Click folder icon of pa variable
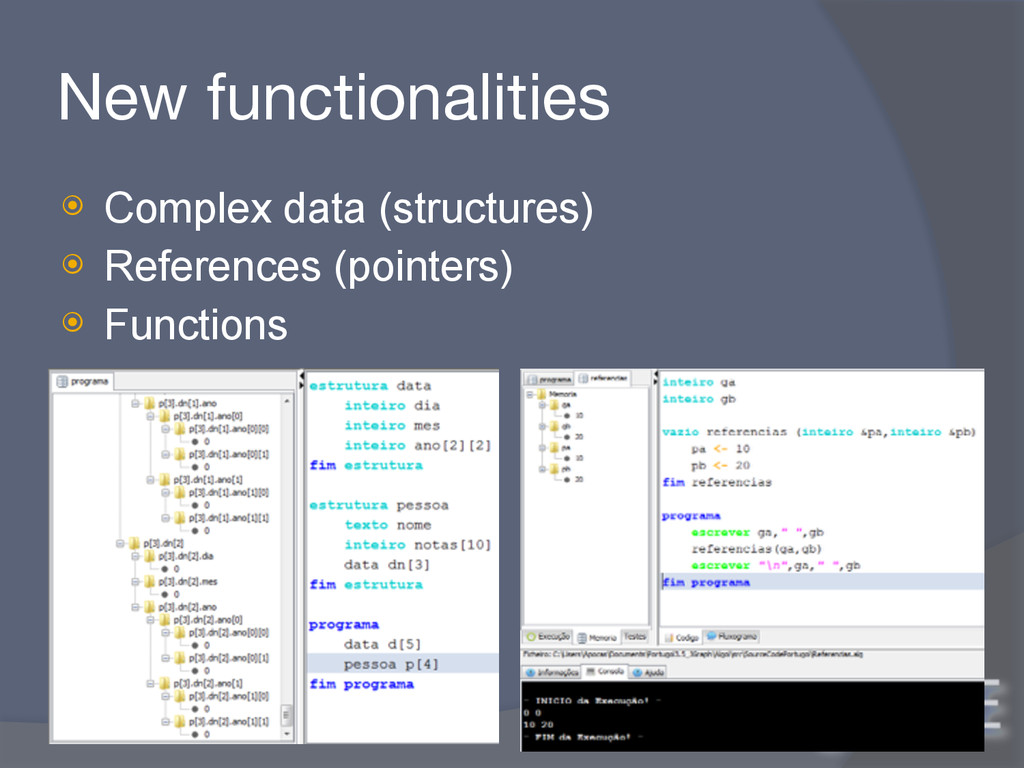 (x=554, y=448)
